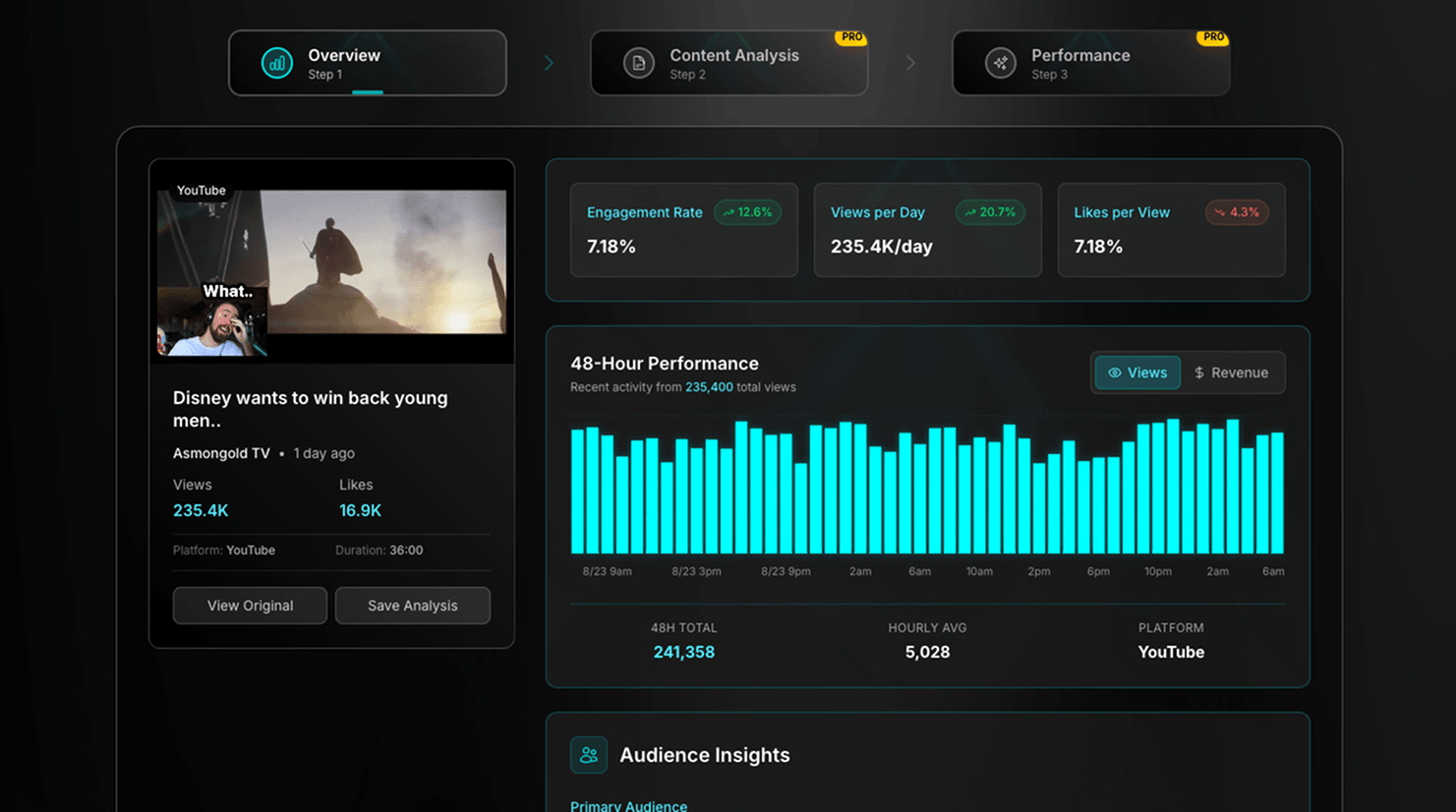Click the 235,400 total views link
This screenshot has width=1456, height=812.
[709, 387]
